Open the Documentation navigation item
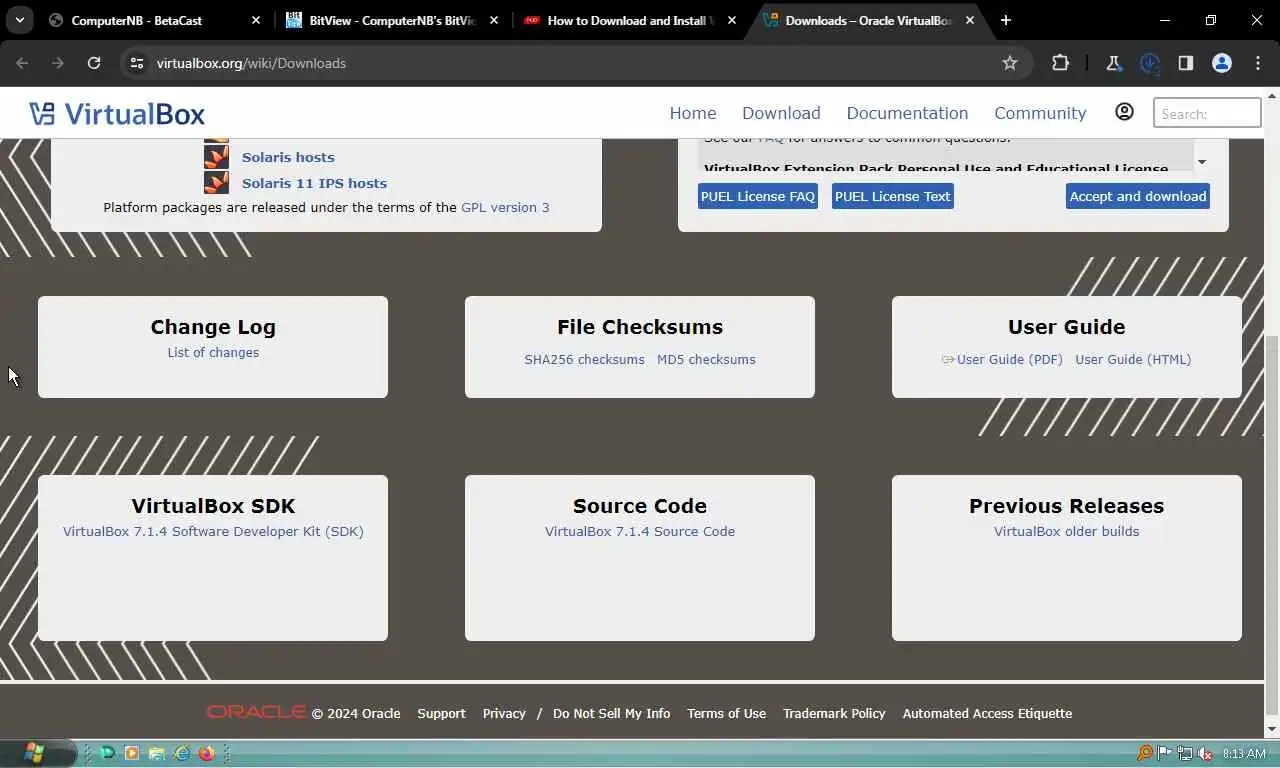 coord(907,113)
